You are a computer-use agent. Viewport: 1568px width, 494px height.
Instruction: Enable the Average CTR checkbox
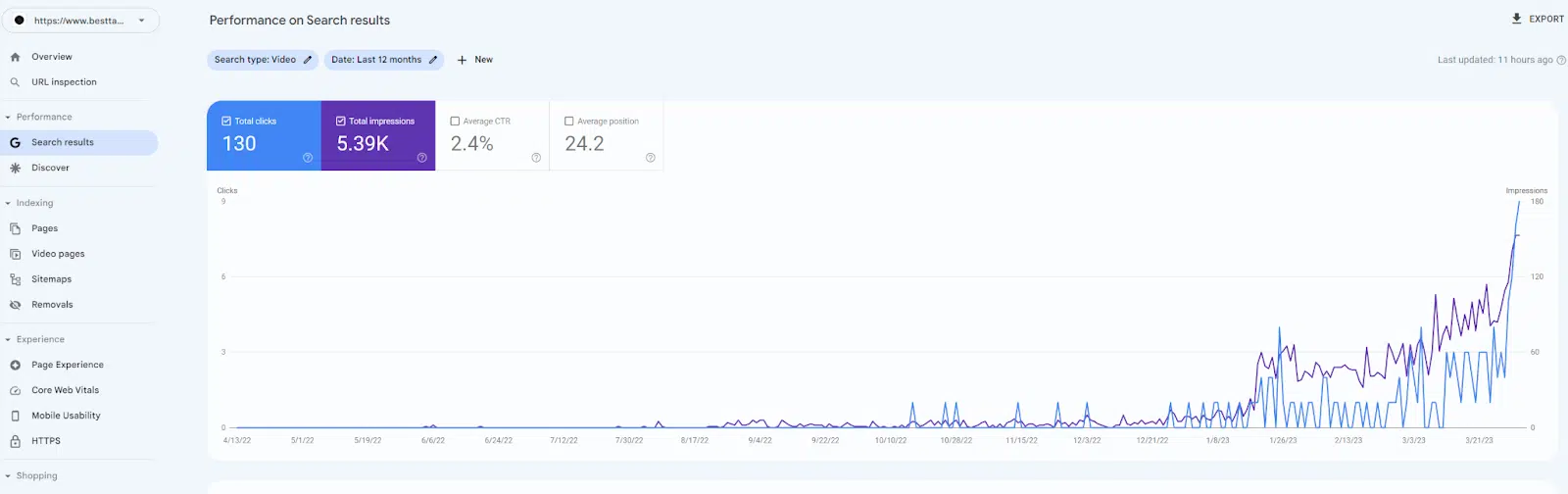tap(455, 122)
